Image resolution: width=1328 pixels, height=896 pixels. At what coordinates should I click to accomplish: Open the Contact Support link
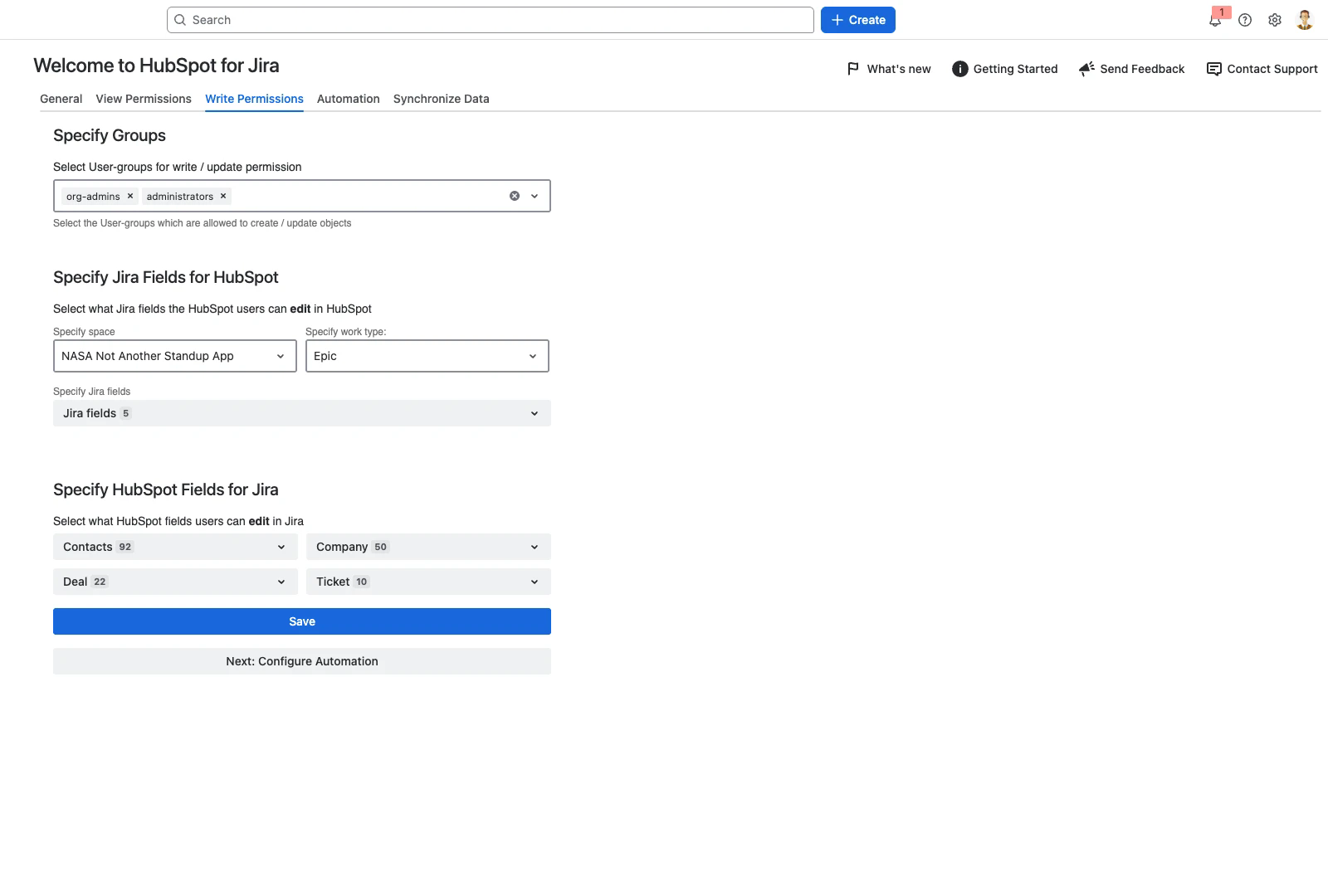[x=1262, y=69]
